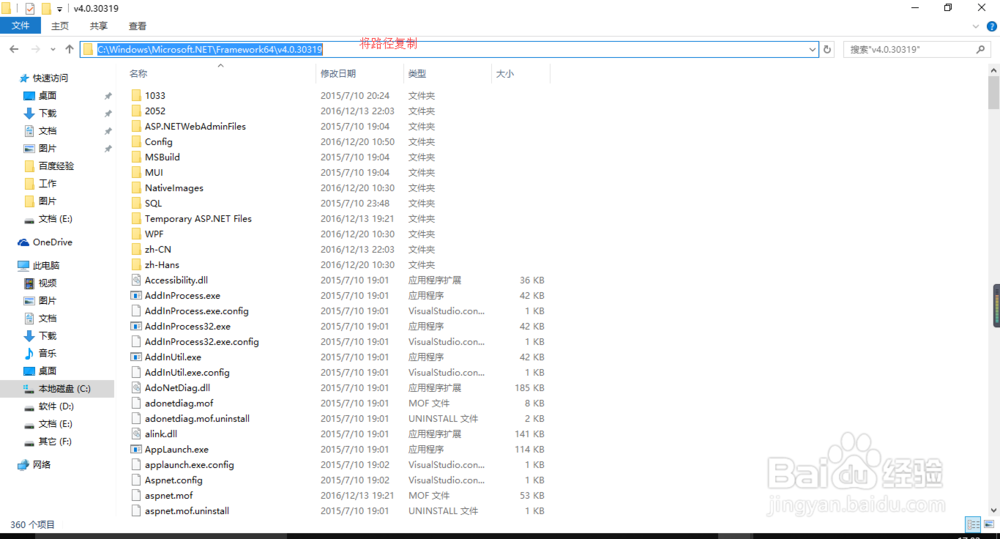
Task: Click the address bar path field
Action: tap(449, 49)
